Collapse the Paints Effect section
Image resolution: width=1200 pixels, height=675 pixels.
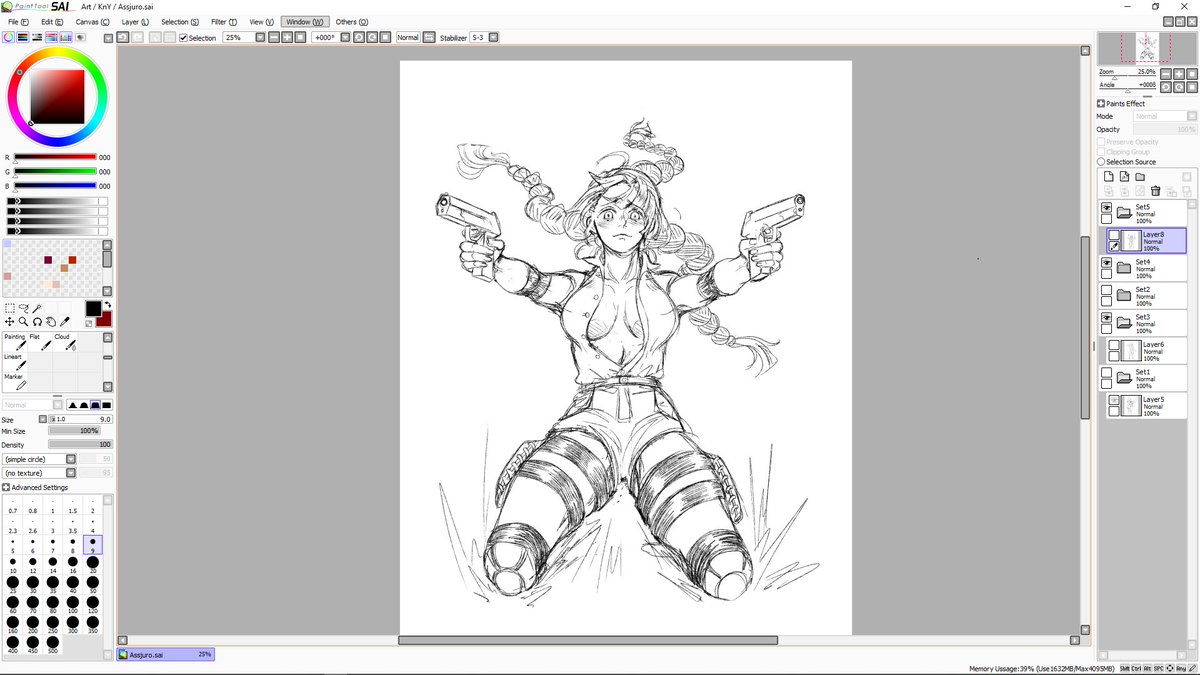tap(1101, 104)
